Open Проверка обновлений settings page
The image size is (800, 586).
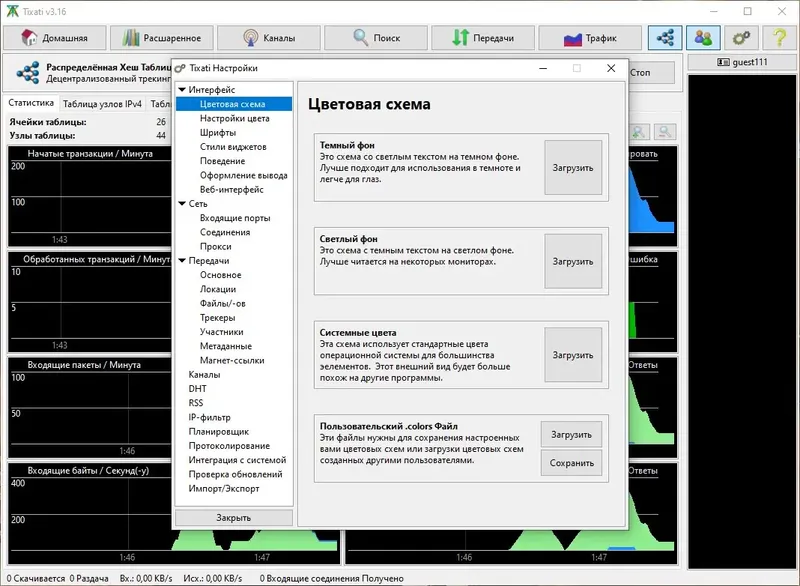(235, 474)
